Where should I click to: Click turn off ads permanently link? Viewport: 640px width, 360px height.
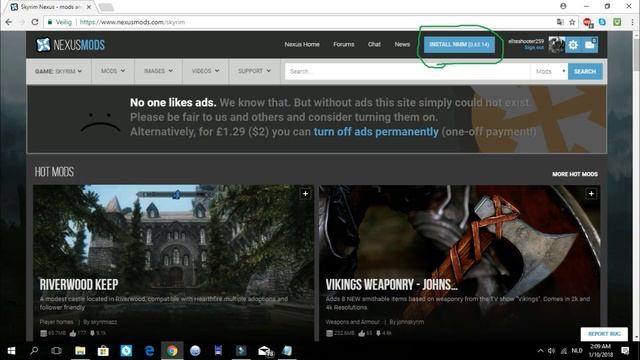[376, 132]
